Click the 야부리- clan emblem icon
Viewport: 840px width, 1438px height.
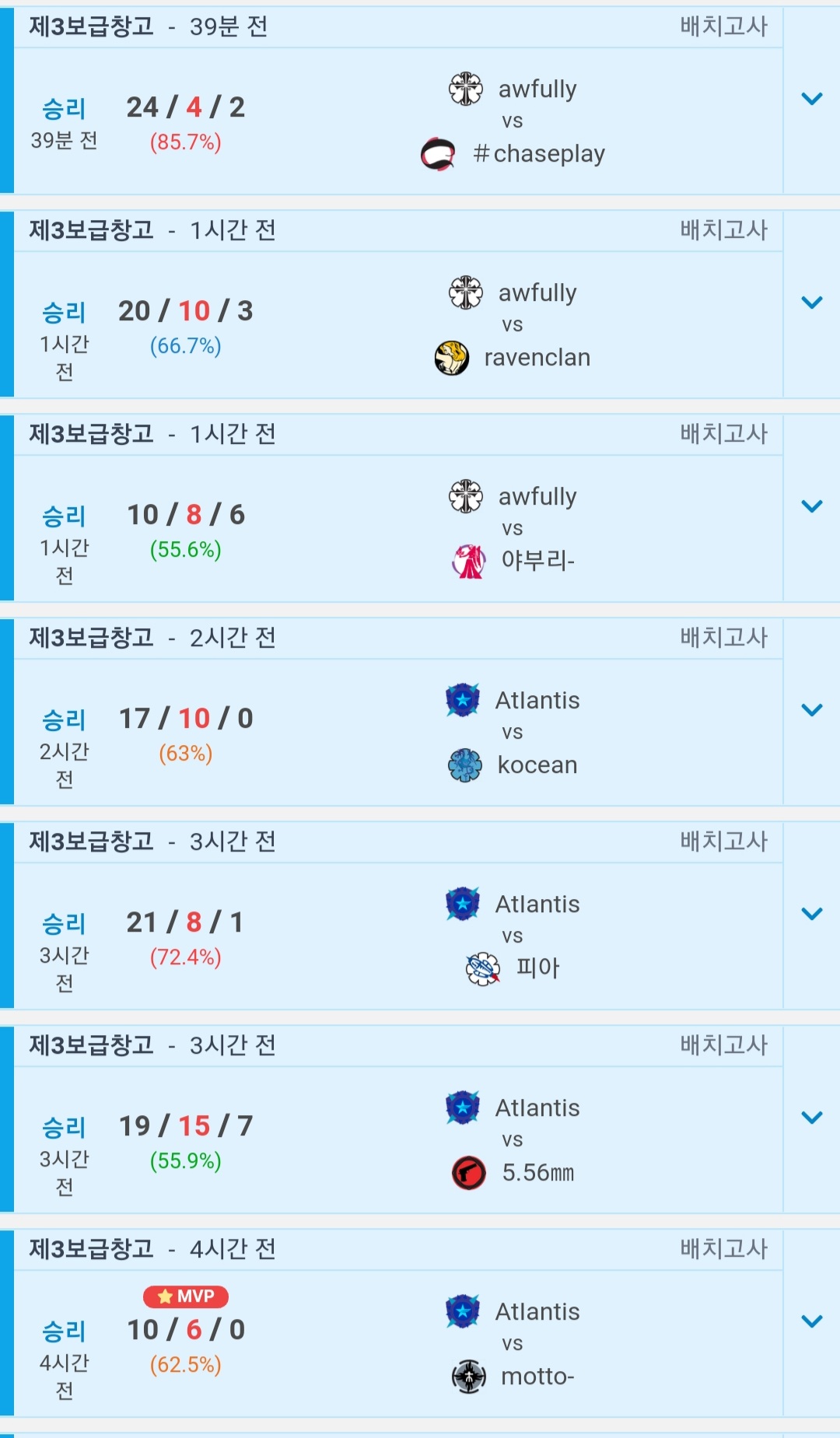pos(468,561)
